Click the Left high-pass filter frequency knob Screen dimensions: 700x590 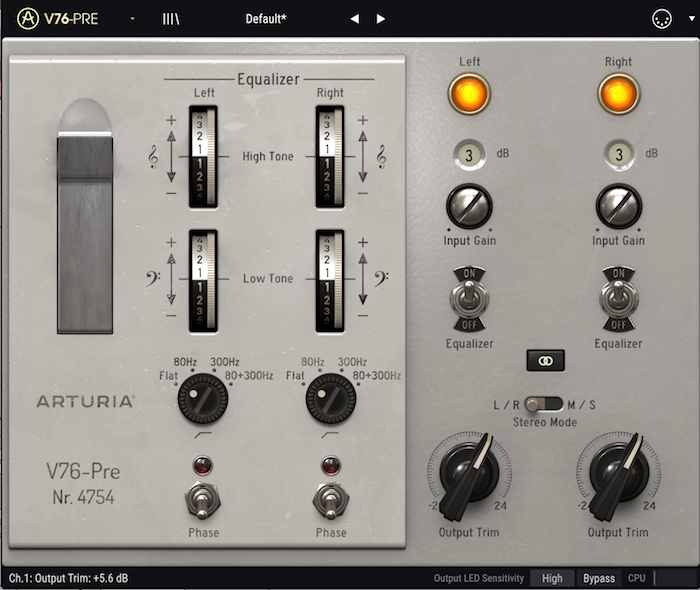pos(203,399)
